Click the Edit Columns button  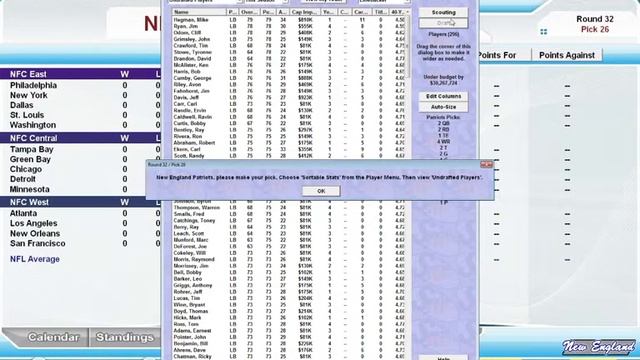click(x=443, y=96)
